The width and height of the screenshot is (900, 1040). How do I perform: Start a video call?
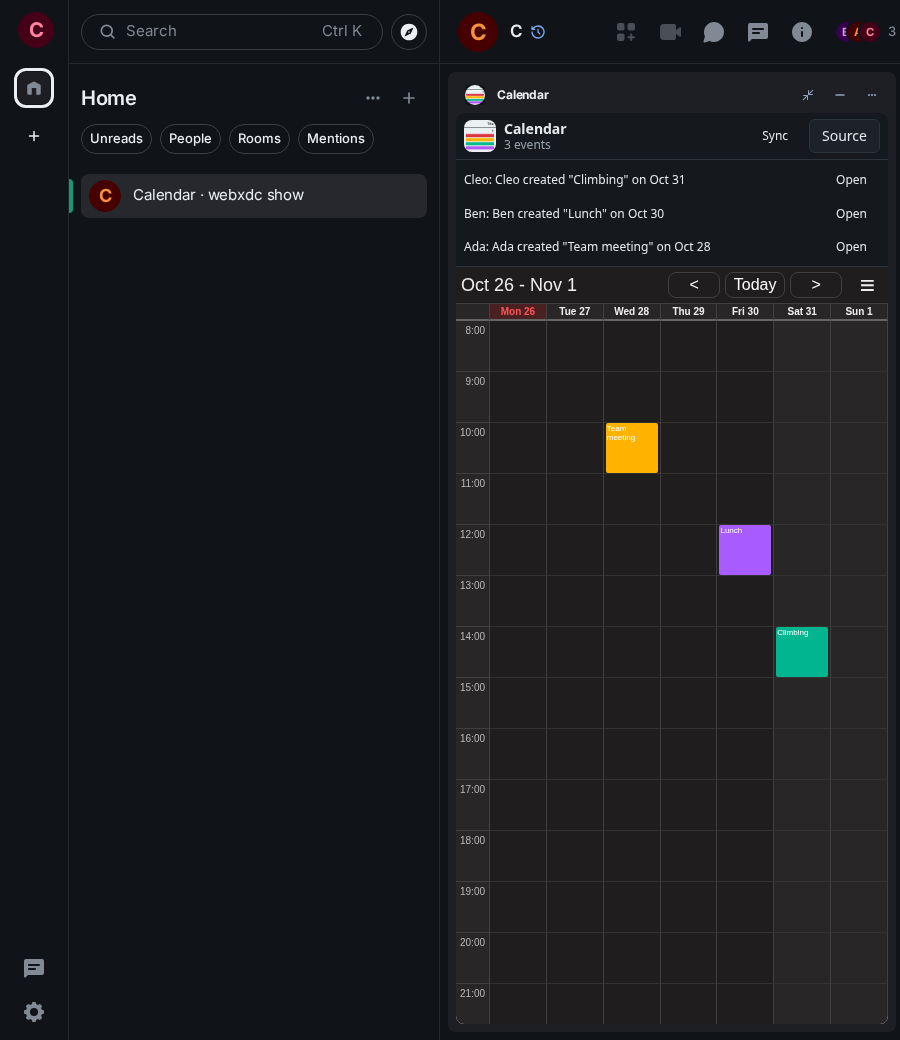(x=671, y=32)
